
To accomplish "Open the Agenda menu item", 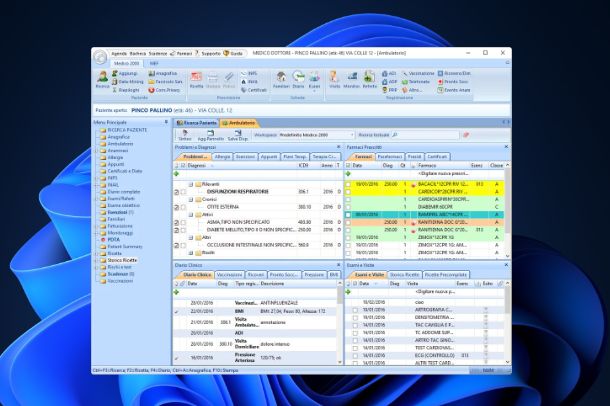I will pyautogui.click(x=119, y=54).
